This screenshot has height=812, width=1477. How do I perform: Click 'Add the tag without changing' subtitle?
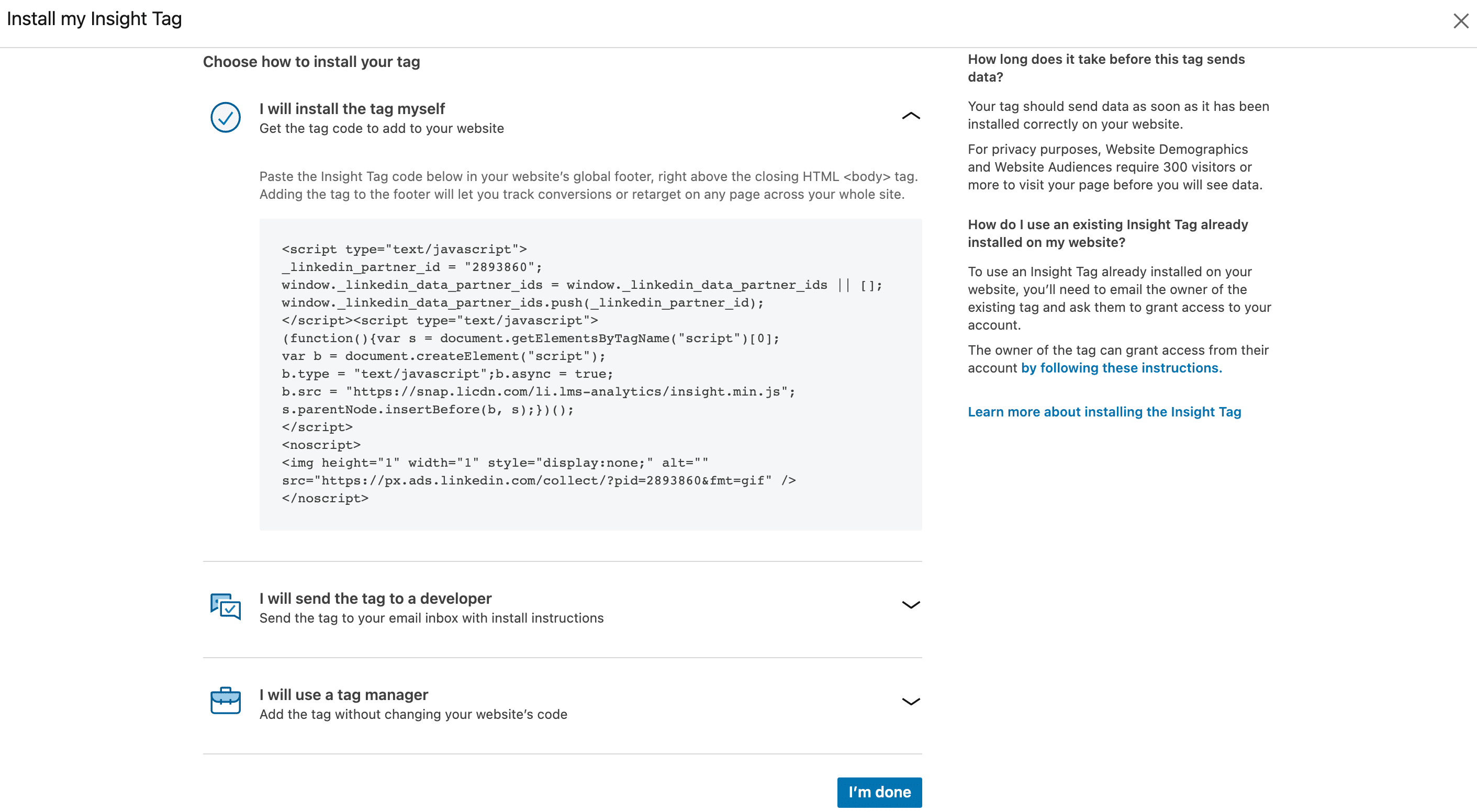[x=413, y=715]
